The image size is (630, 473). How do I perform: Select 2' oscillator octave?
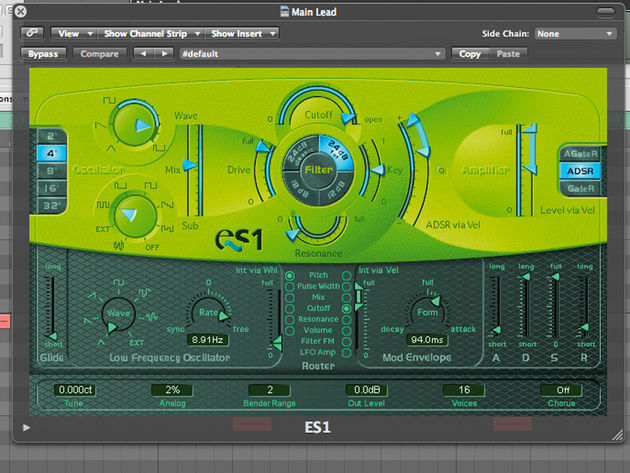[51, 136]
